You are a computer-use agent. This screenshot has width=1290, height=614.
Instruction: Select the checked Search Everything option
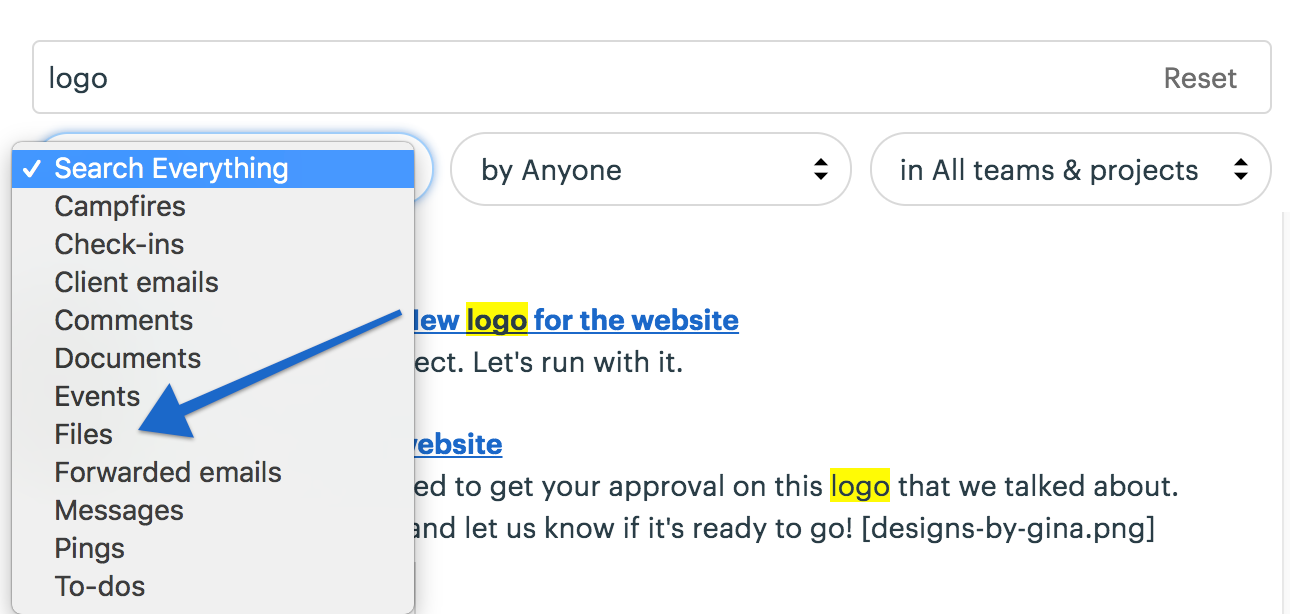171,168
